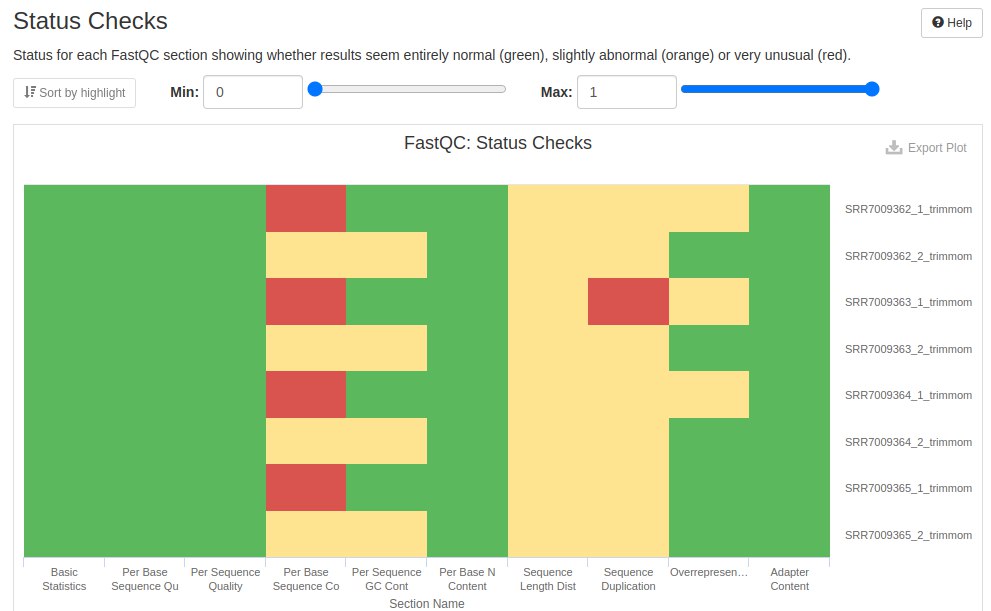The height and width of the screenshot is (611, 991).
Task: Click the Min value input field
Action: (x=253, y=92)
